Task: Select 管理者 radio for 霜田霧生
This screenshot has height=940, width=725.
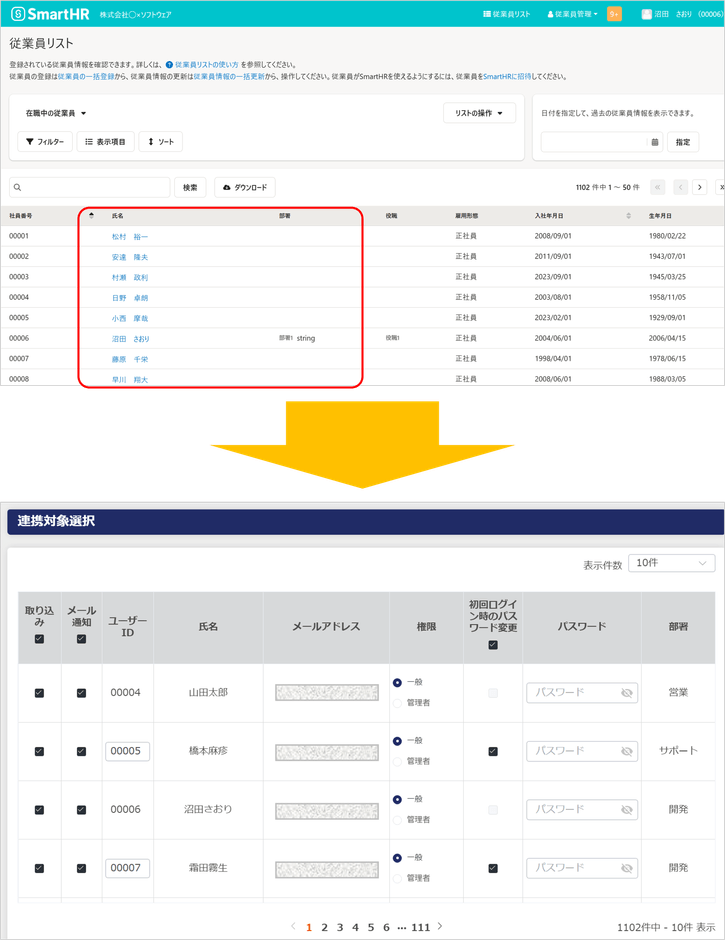Action: pyautogui.click(x=397, y=878)
